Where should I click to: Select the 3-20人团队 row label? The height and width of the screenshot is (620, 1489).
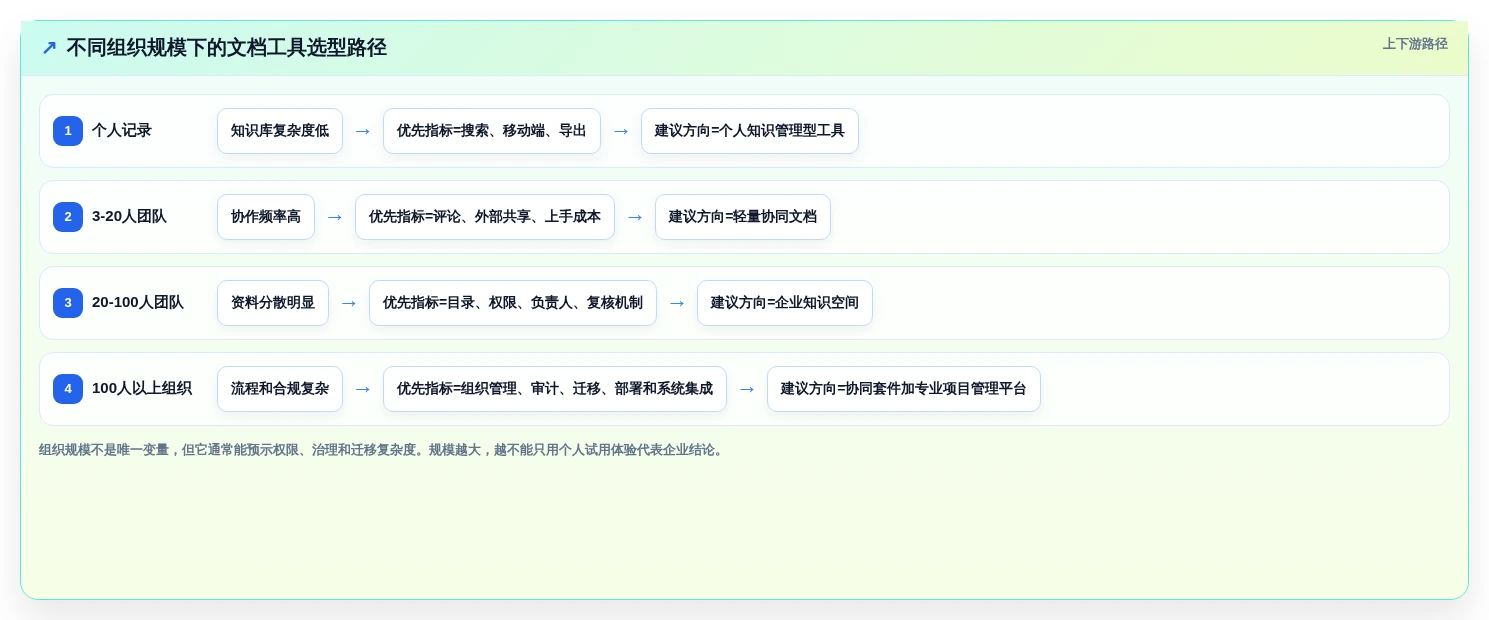pos(129,217)
